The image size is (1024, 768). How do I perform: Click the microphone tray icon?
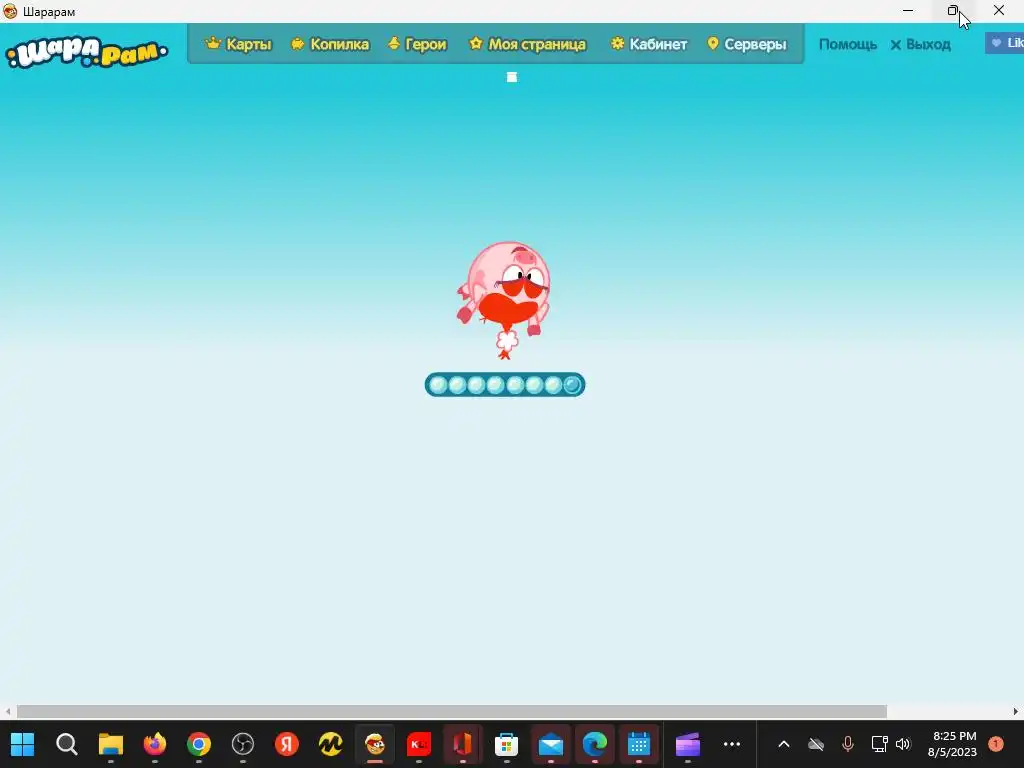pos(848,744)
